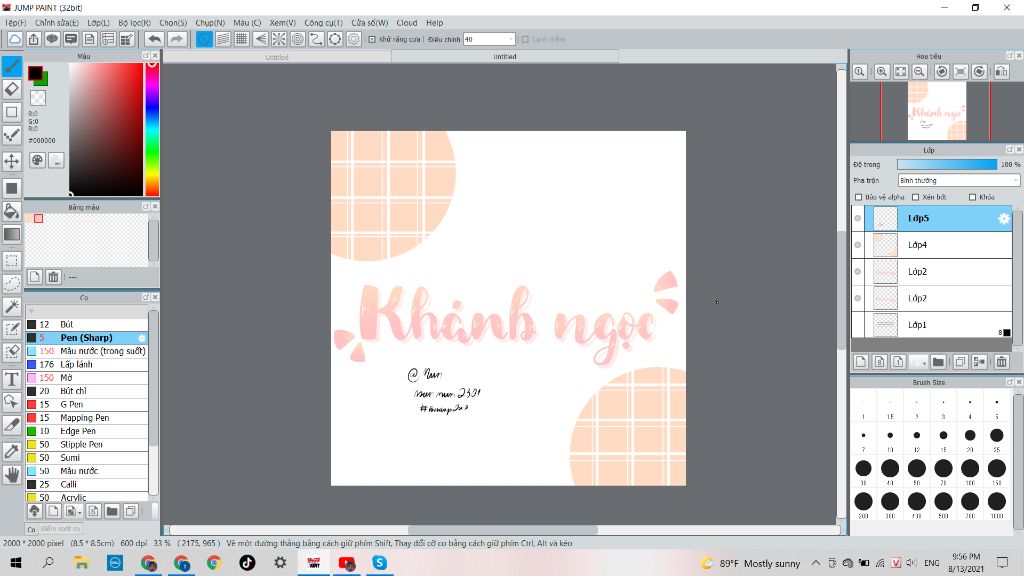
Task: Click the Điều chỉnh value input field
Action: tap(485, 39)
